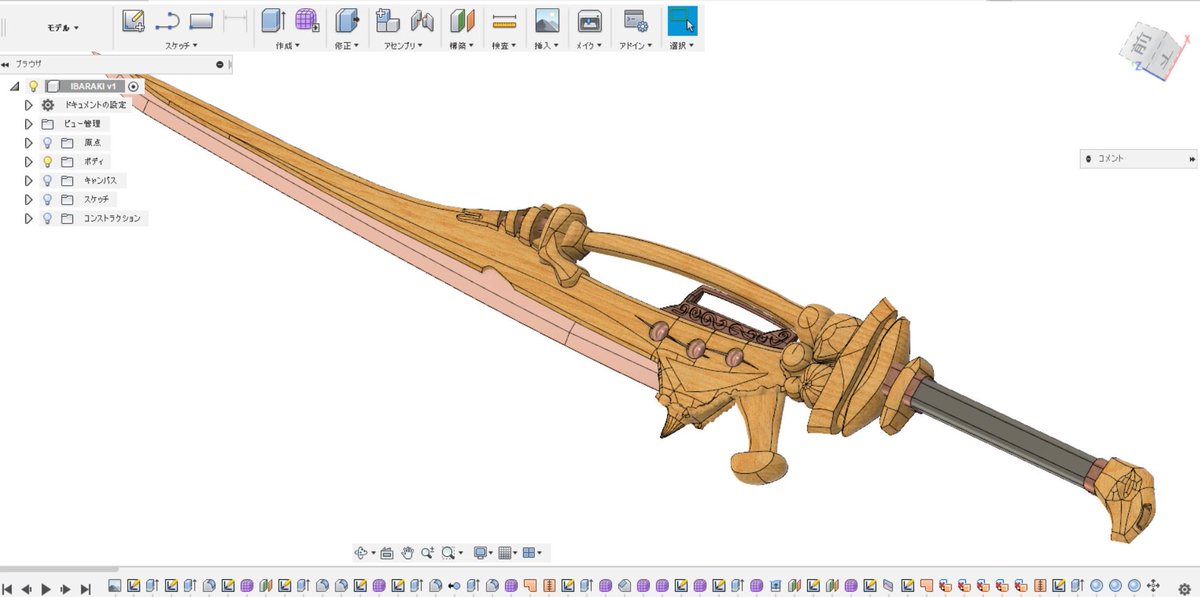1200x597 pixels.
Task: Expand the ボディ tree node
Action: click(x=29, y=161)
